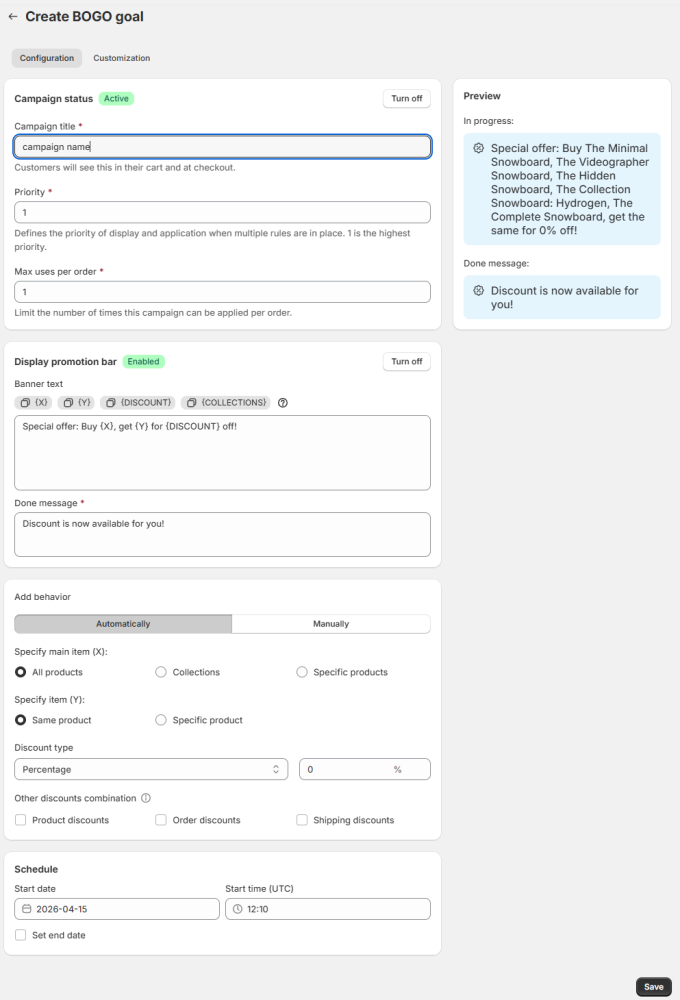The height and width of the screenshot is (1000, 680).
Task: Click the clock icon in Start time
Action: (x=238, y=909)
